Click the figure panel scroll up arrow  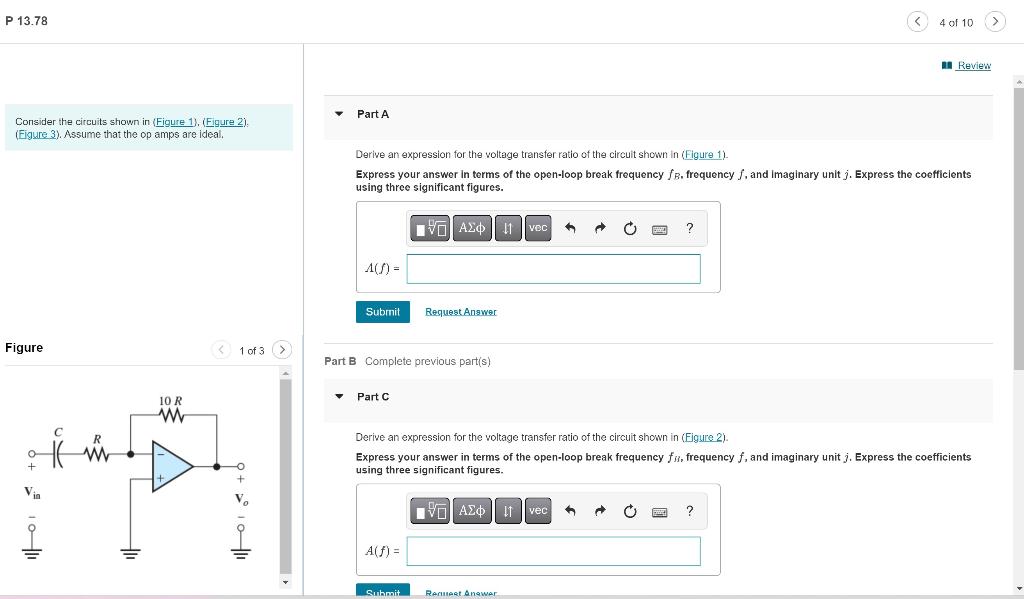tap(285, 373)
